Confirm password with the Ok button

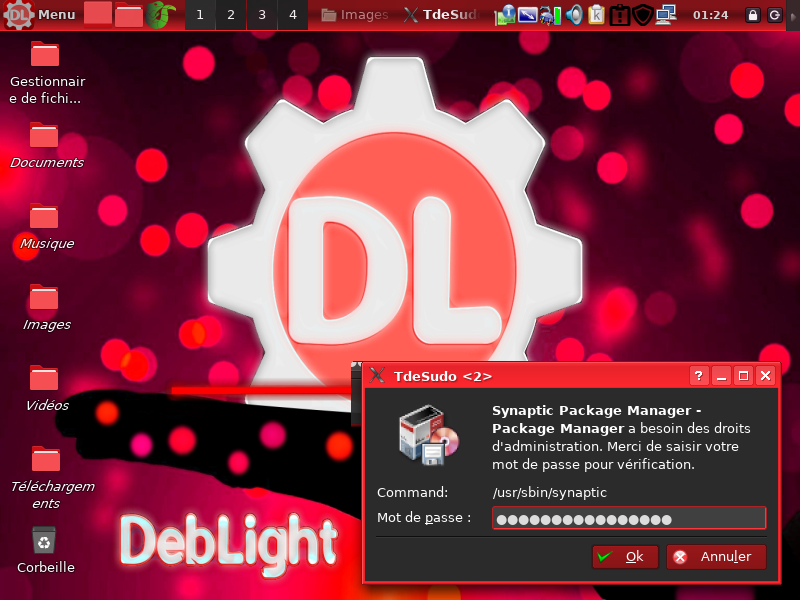[624, 557]
